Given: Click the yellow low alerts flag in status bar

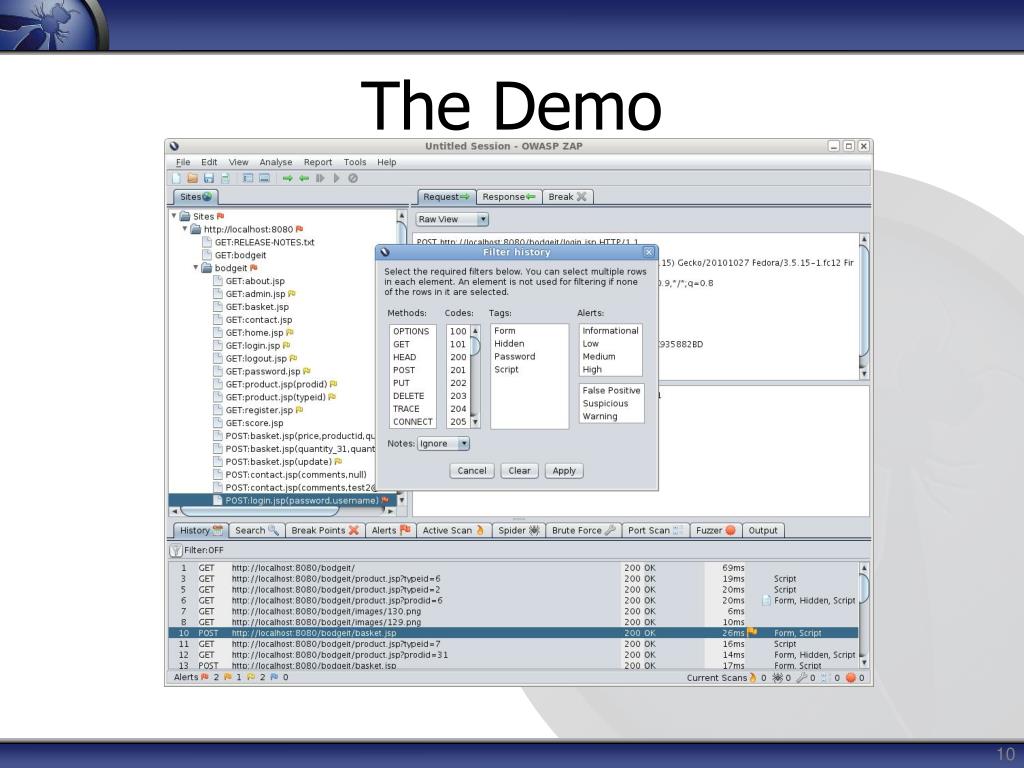Looking at the screenshot, I should click(251, 677).
